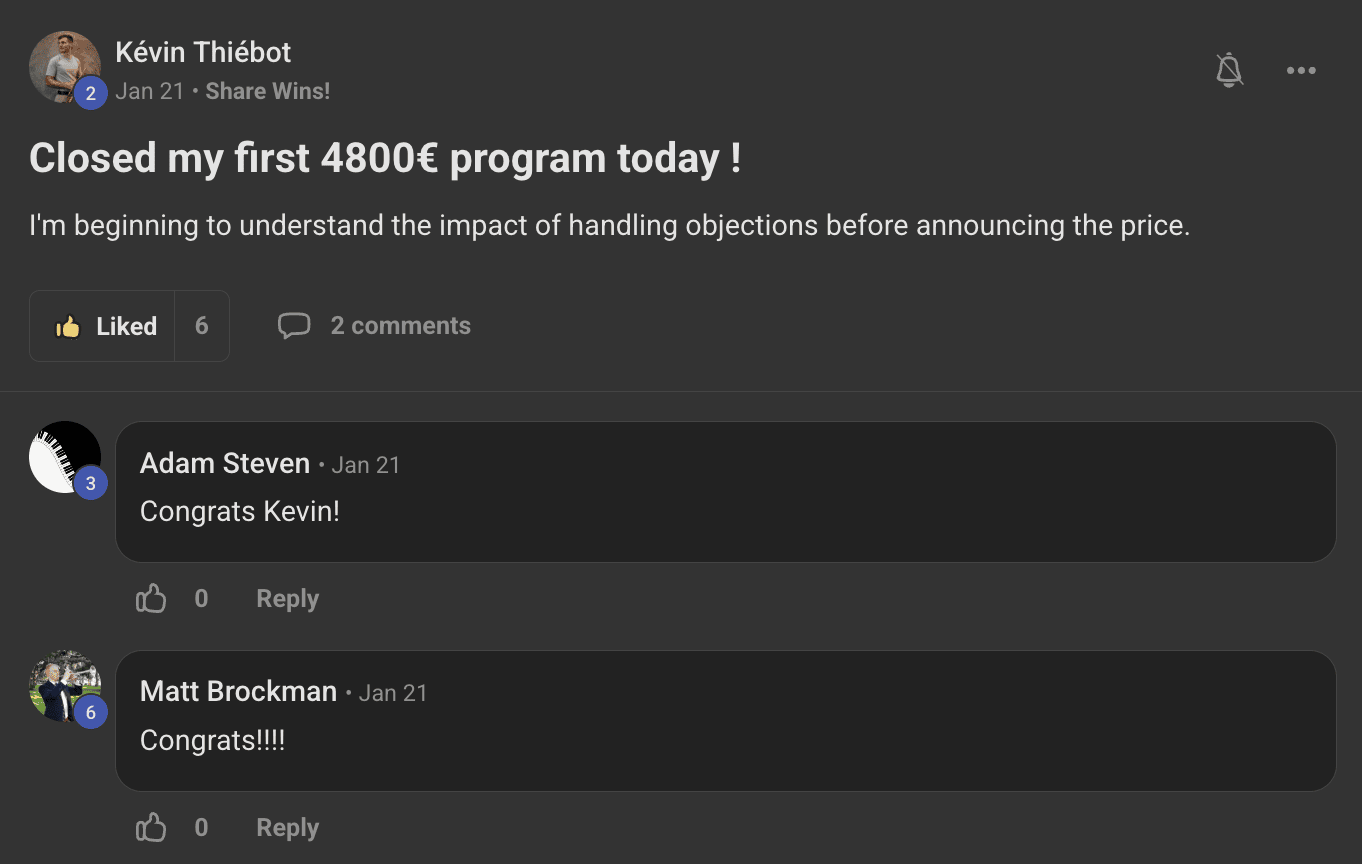This screenshot has height=864, width=1362.
Task: Open the three-dot post options menu
Action: click(1300, 70)
